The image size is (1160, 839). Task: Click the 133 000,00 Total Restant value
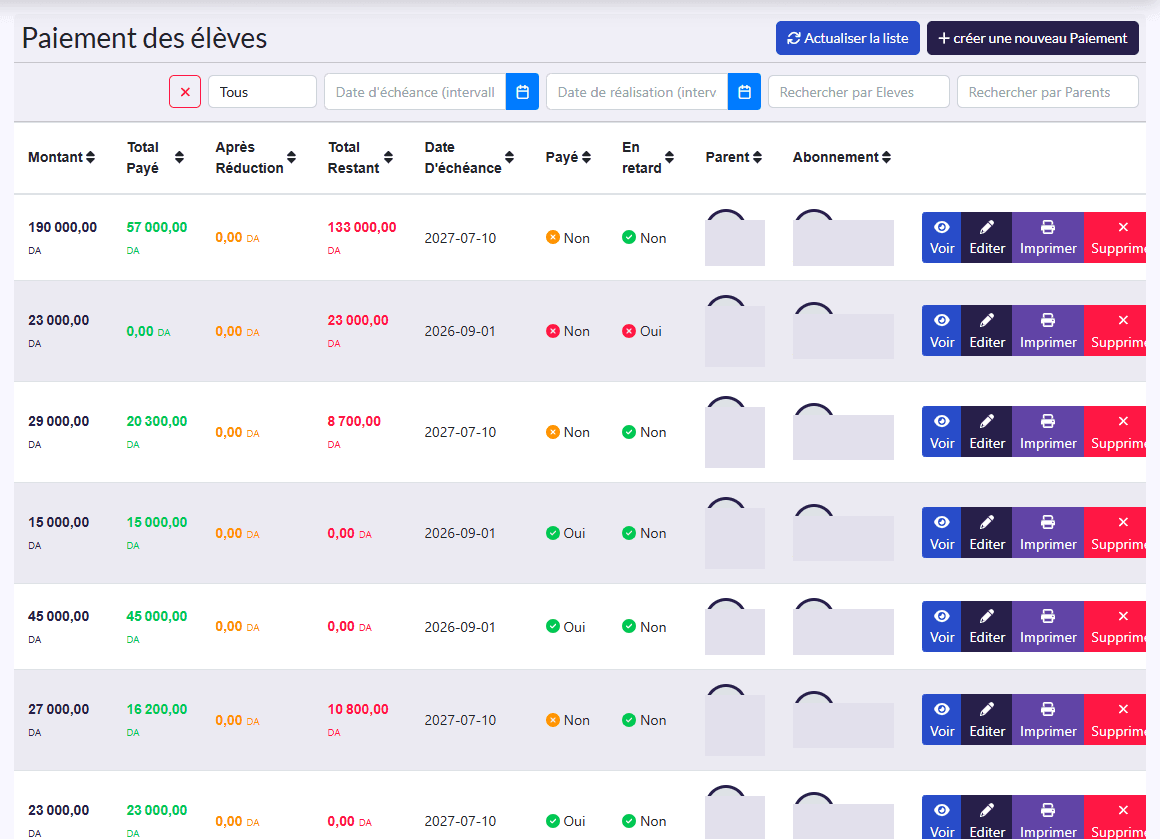point(362,227)
